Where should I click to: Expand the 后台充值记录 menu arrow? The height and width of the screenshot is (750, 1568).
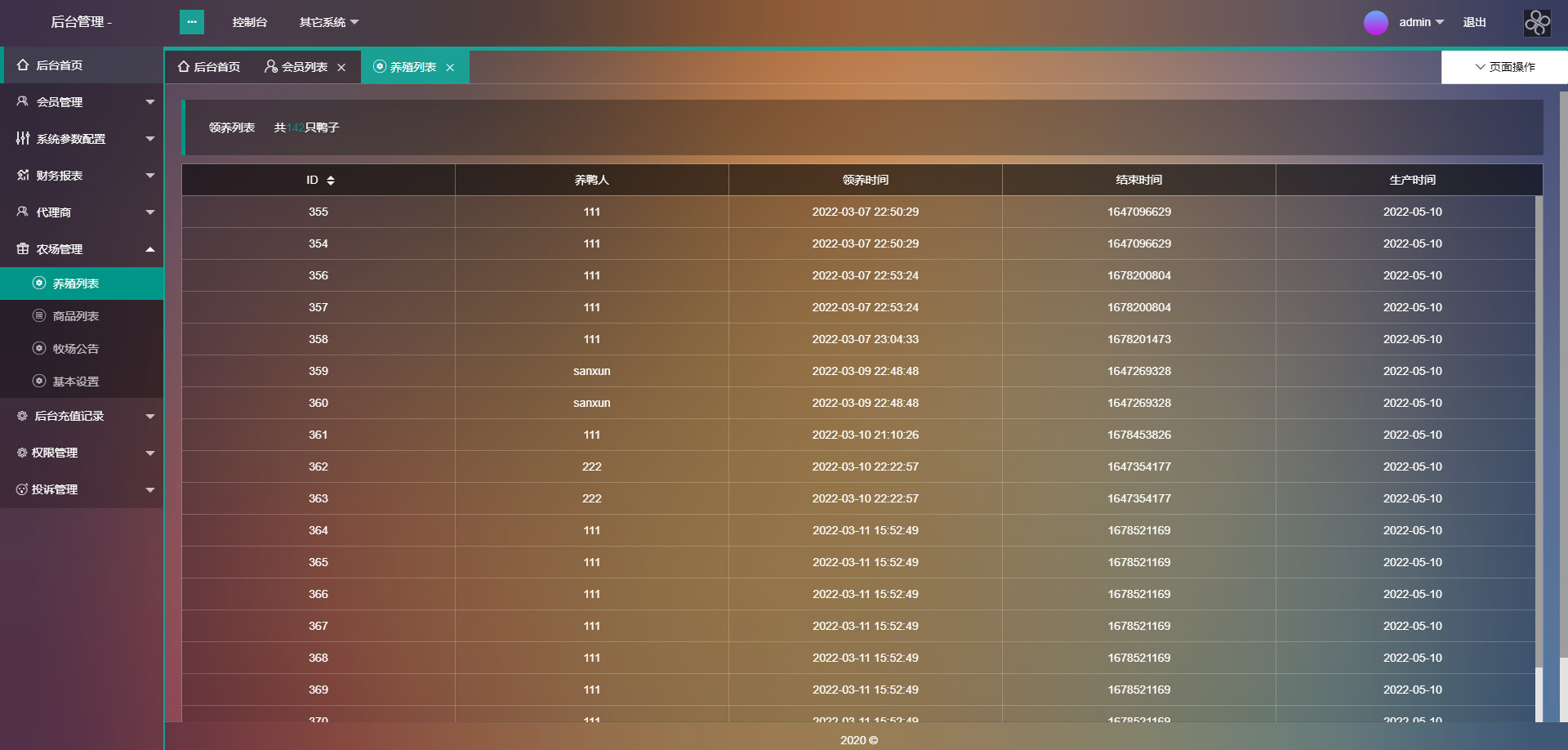[150, 417]
